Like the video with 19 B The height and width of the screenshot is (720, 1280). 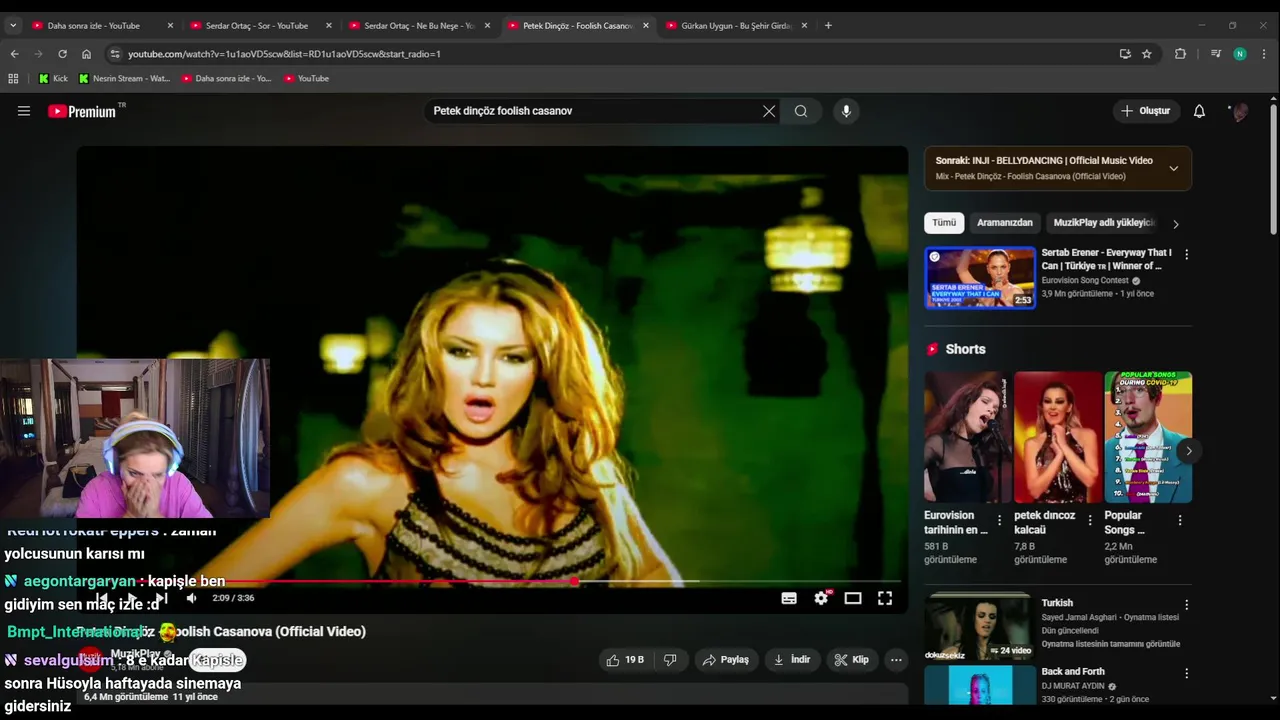pos(625,660)
